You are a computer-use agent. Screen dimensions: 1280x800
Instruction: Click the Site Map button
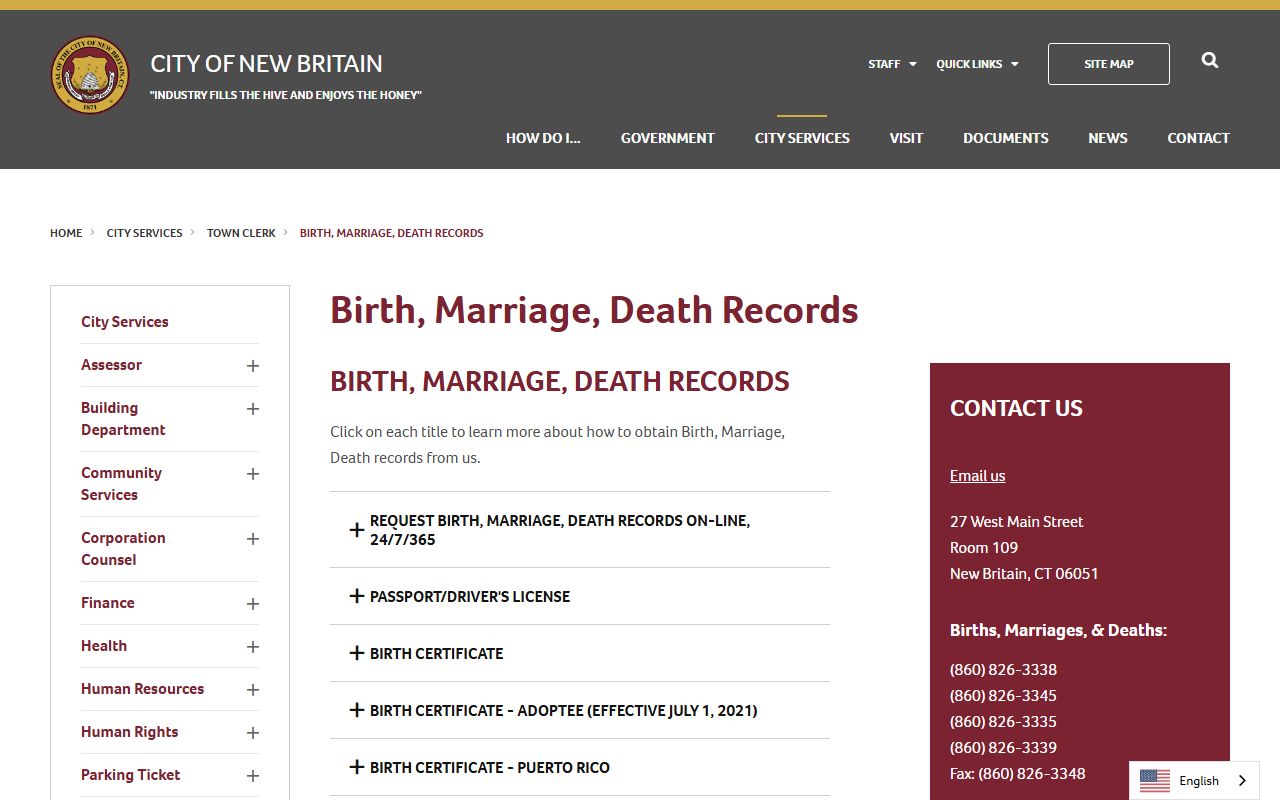(x=1109, y=64)
